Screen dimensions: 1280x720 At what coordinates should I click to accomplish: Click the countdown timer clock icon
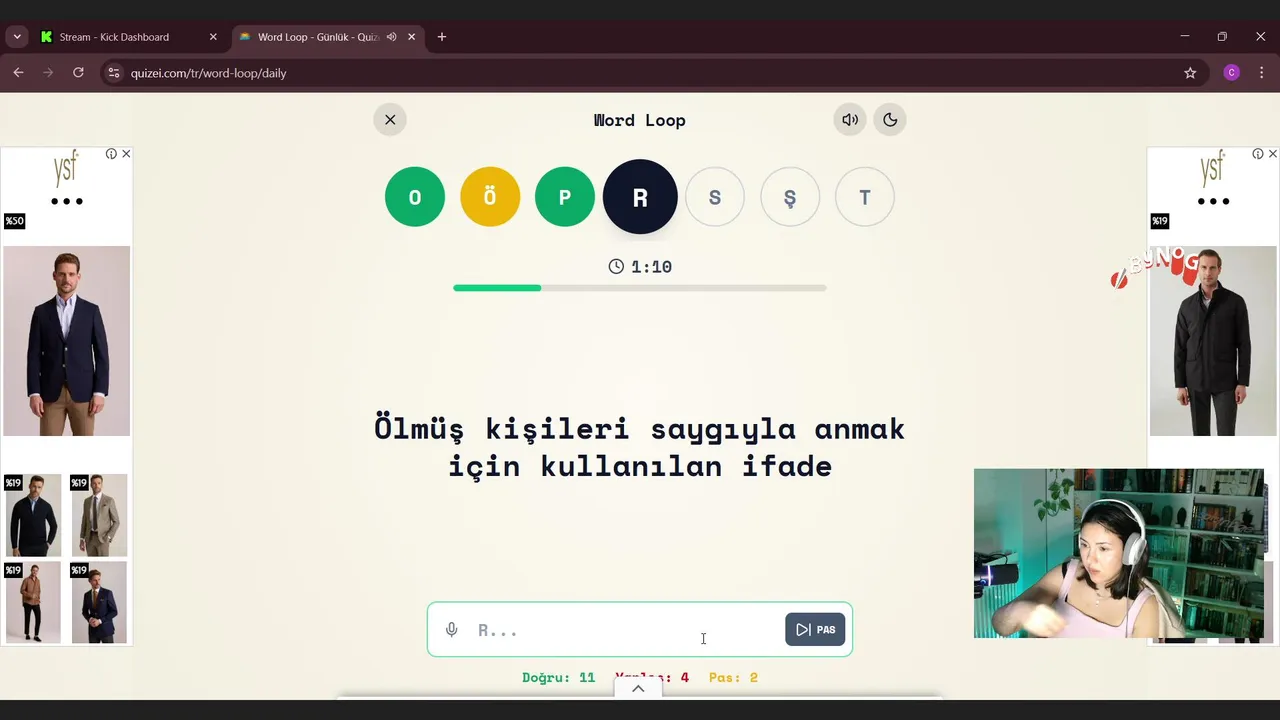point(616,266)
